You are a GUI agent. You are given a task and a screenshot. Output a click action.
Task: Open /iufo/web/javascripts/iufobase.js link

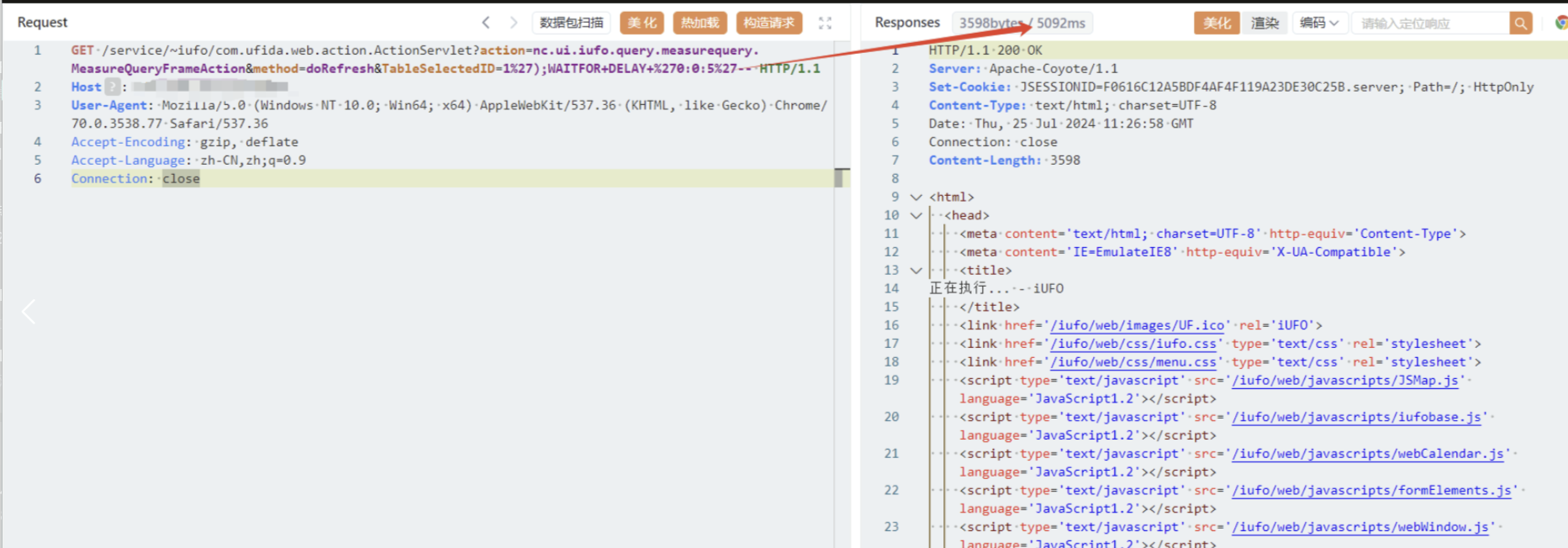tap(1357, 417)
